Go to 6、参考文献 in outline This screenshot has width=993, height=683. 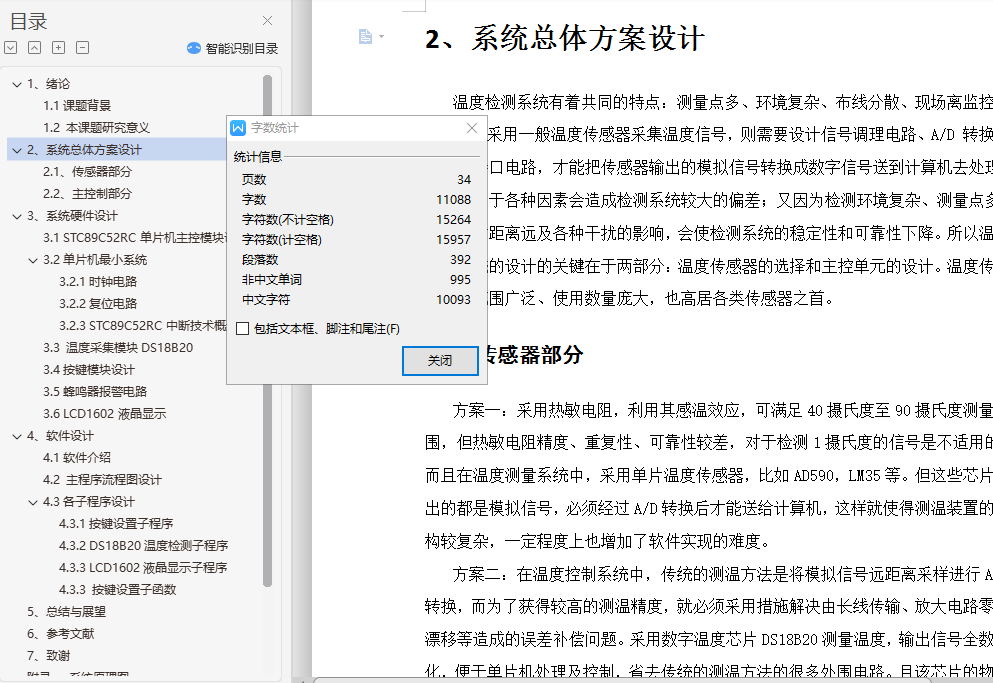click(60, 634)
